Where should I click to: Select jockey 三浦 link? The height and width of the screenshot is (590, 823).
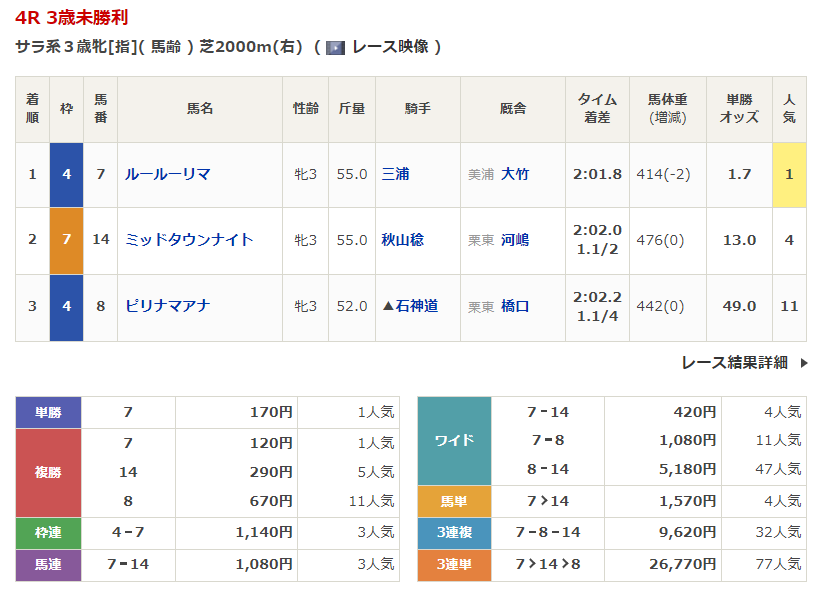(395, 174)
